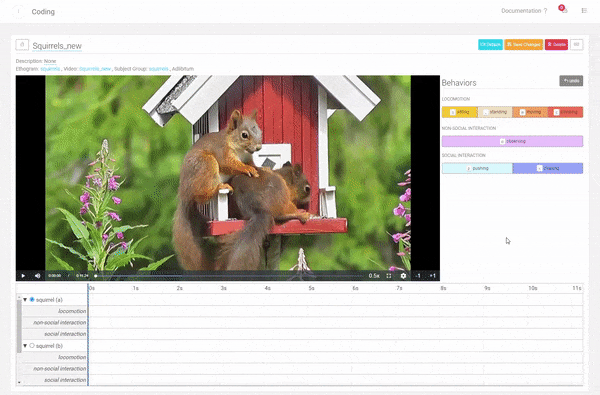Select squirrel (b) radio button
This screenshot has height=395, width=600.
32,346
